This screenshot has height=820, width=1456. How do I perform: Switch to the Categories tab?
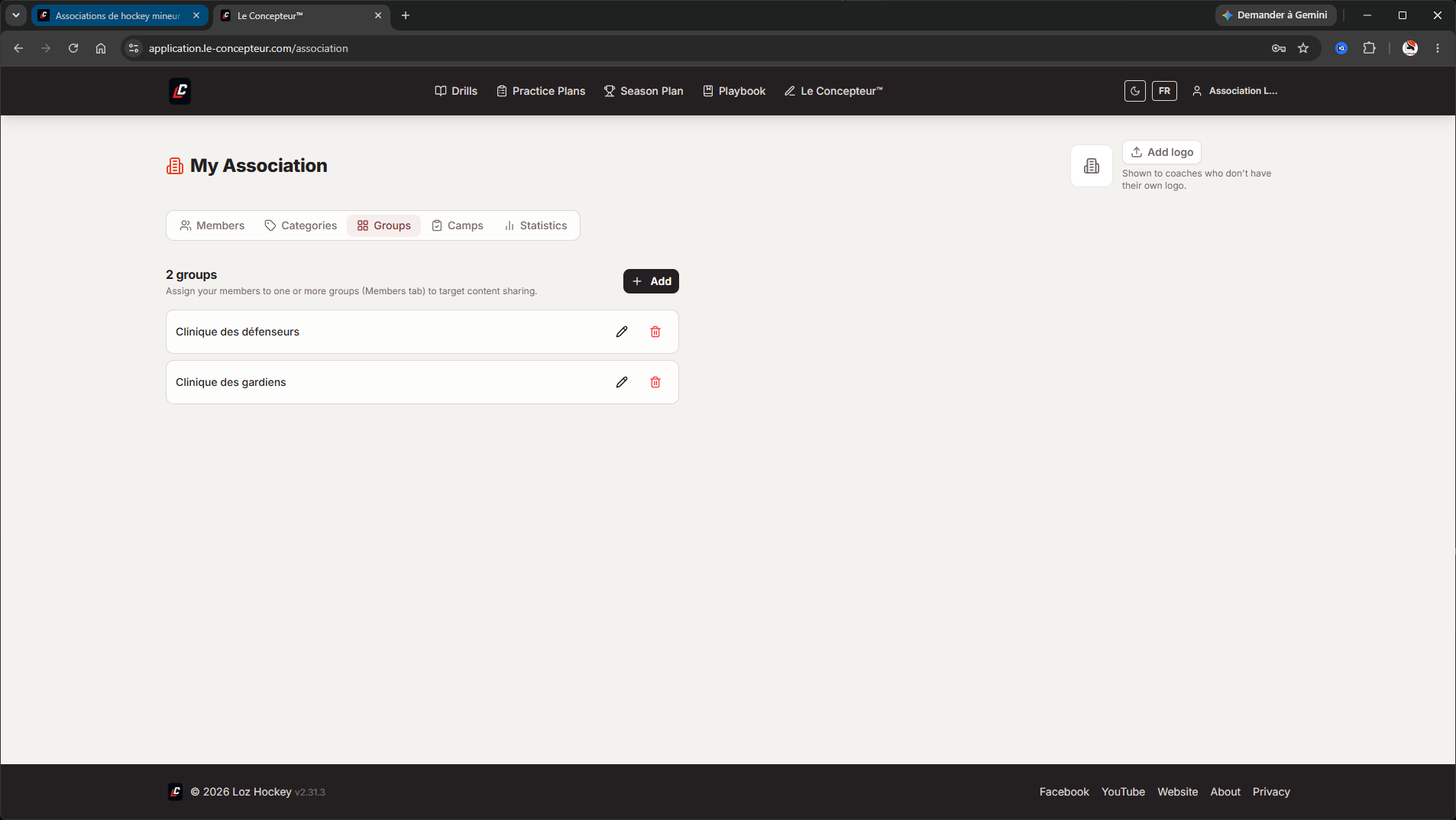point(300,225)
